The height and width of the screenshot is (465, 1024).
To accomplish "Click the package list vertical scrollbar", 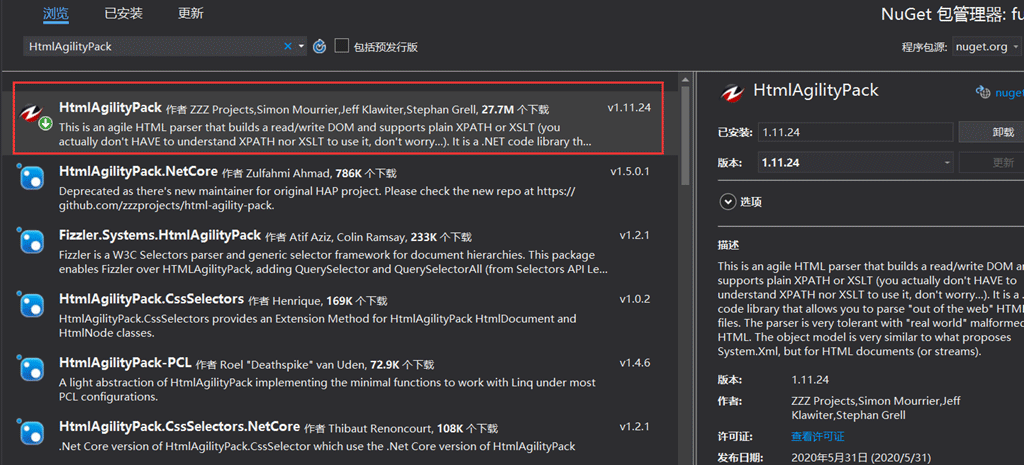I will pyautogui.click(x=685, y=140).
